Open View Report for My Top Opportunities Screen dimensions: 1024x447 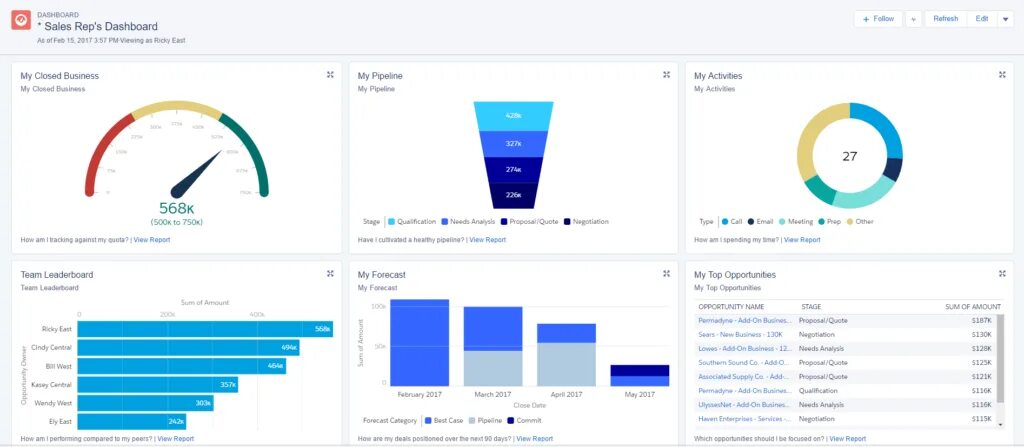[848, 439]
